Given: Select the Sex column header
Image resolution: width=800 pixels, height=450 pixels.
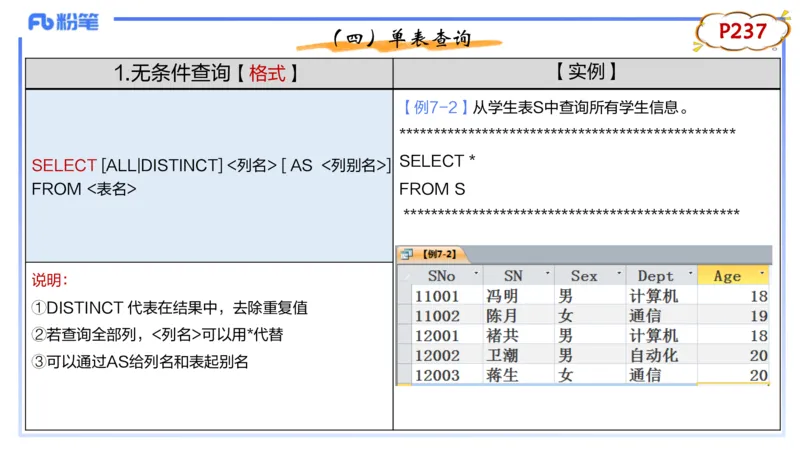Looking at the screenshot, I should (590, 276).
